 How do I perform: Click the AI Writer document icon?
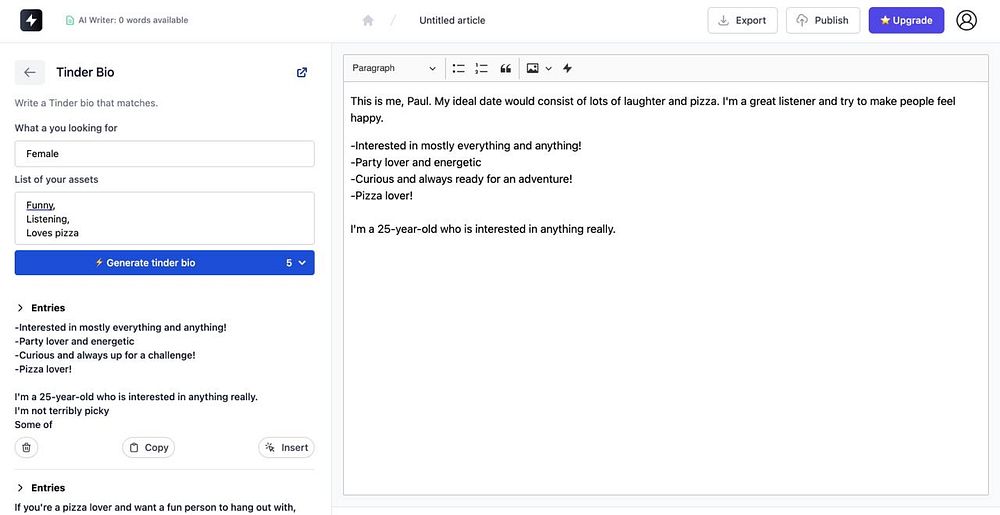tap(70, 20)
